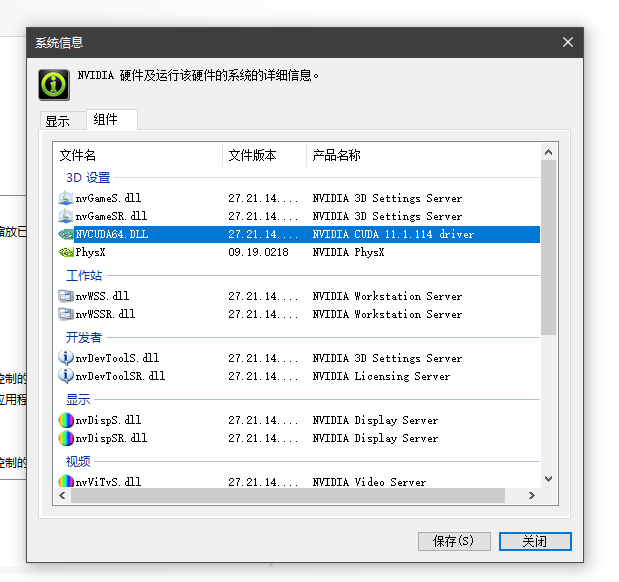Close the 系统信息 dialog with X
Image resolution: width=619 pixels, height=582 pixels.
pos(568,42)
